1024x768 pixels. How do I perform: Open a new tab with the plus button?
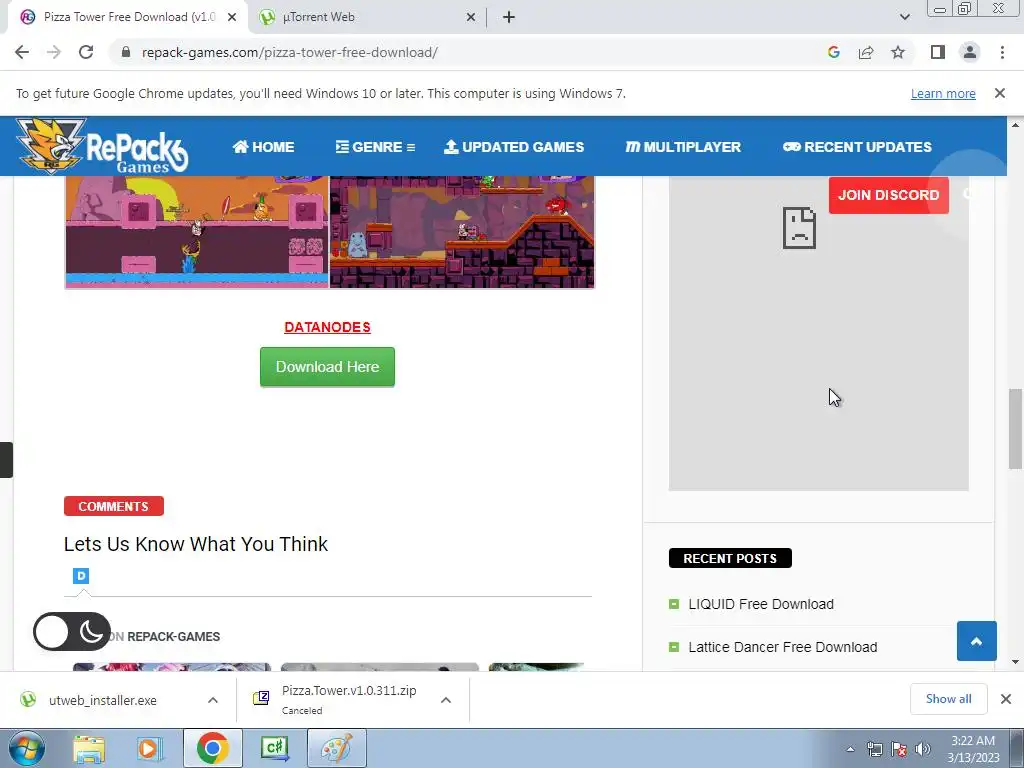coord(509,18)
